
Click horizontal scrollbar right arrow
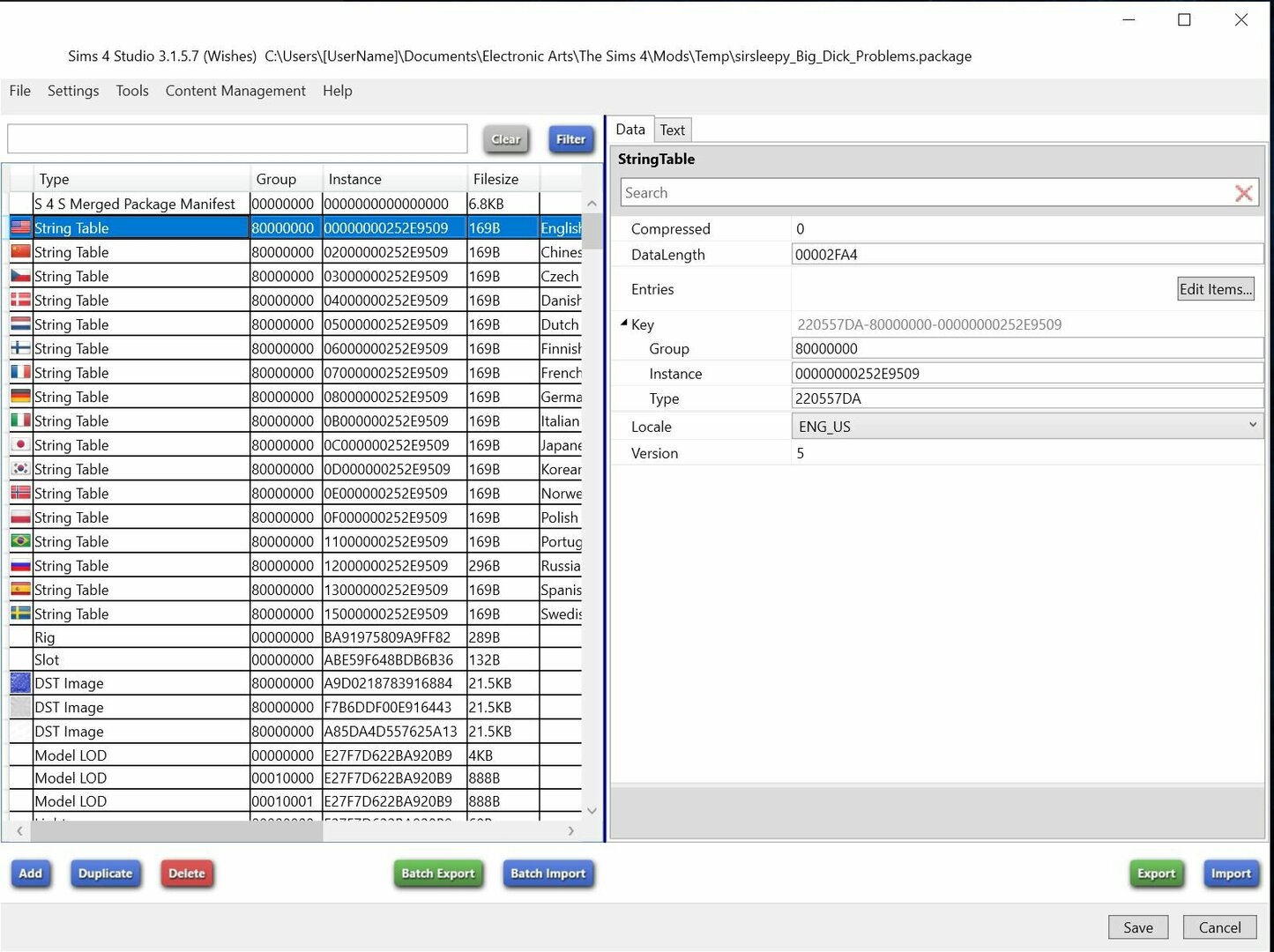point(571,830)
